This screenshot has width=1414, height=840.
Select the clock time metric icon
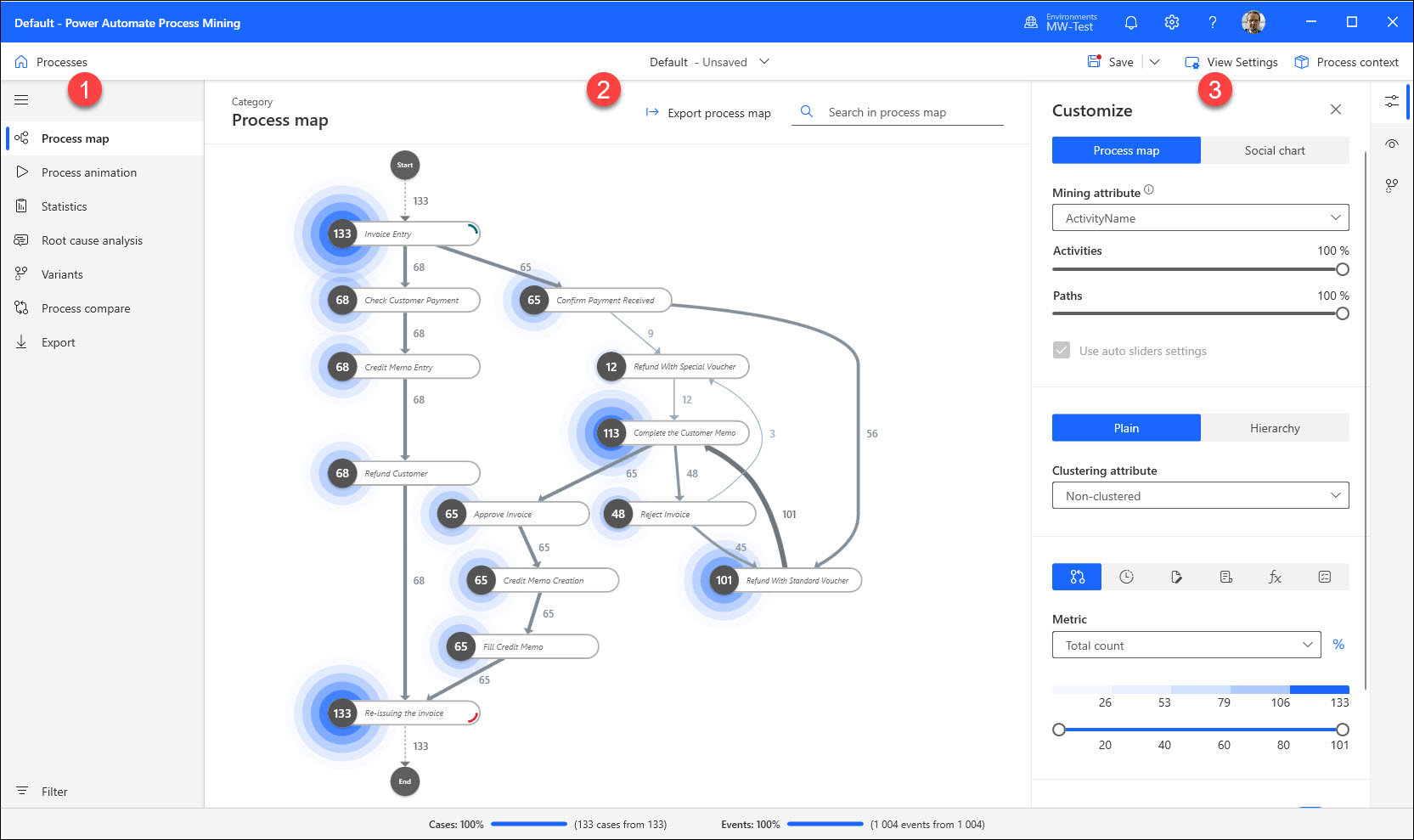[1126, 577]
